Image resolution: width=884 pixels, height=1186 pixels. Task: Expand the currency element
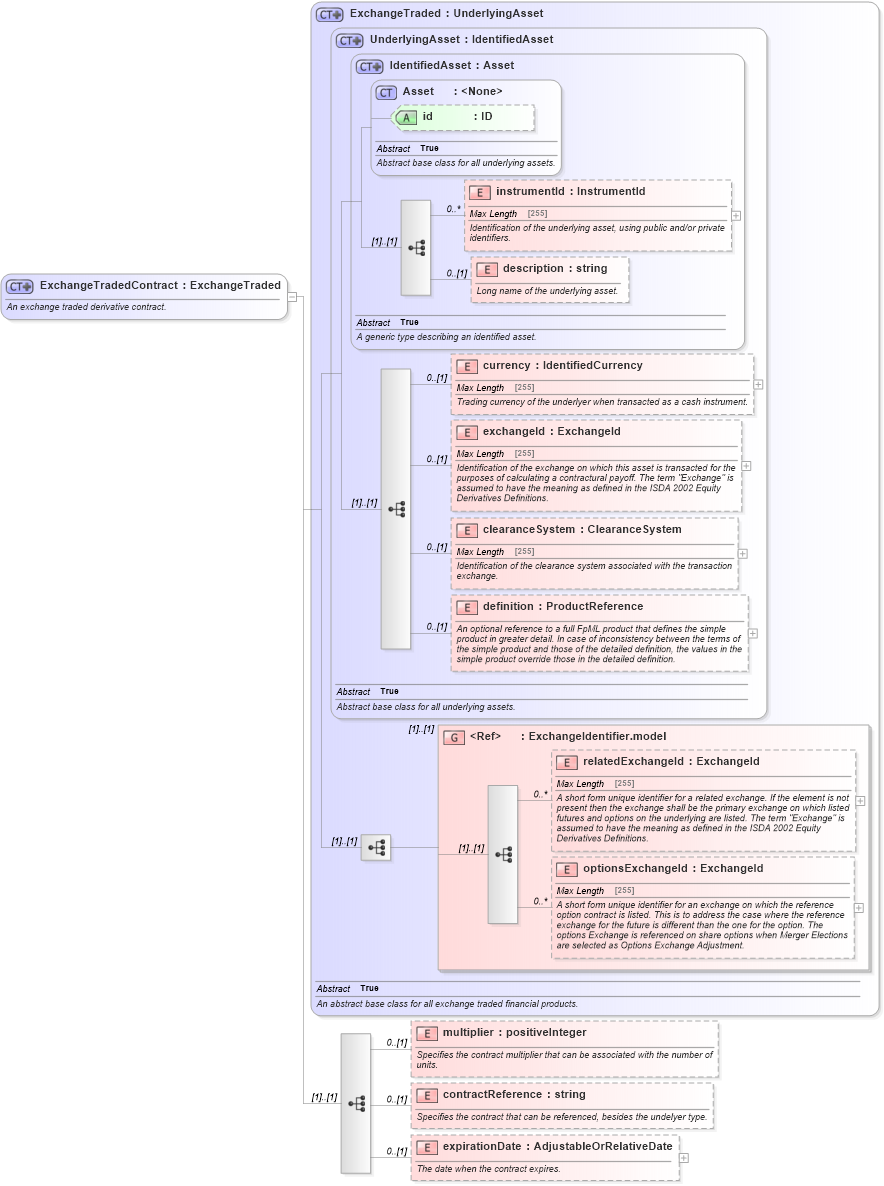[x=758, y=384]
